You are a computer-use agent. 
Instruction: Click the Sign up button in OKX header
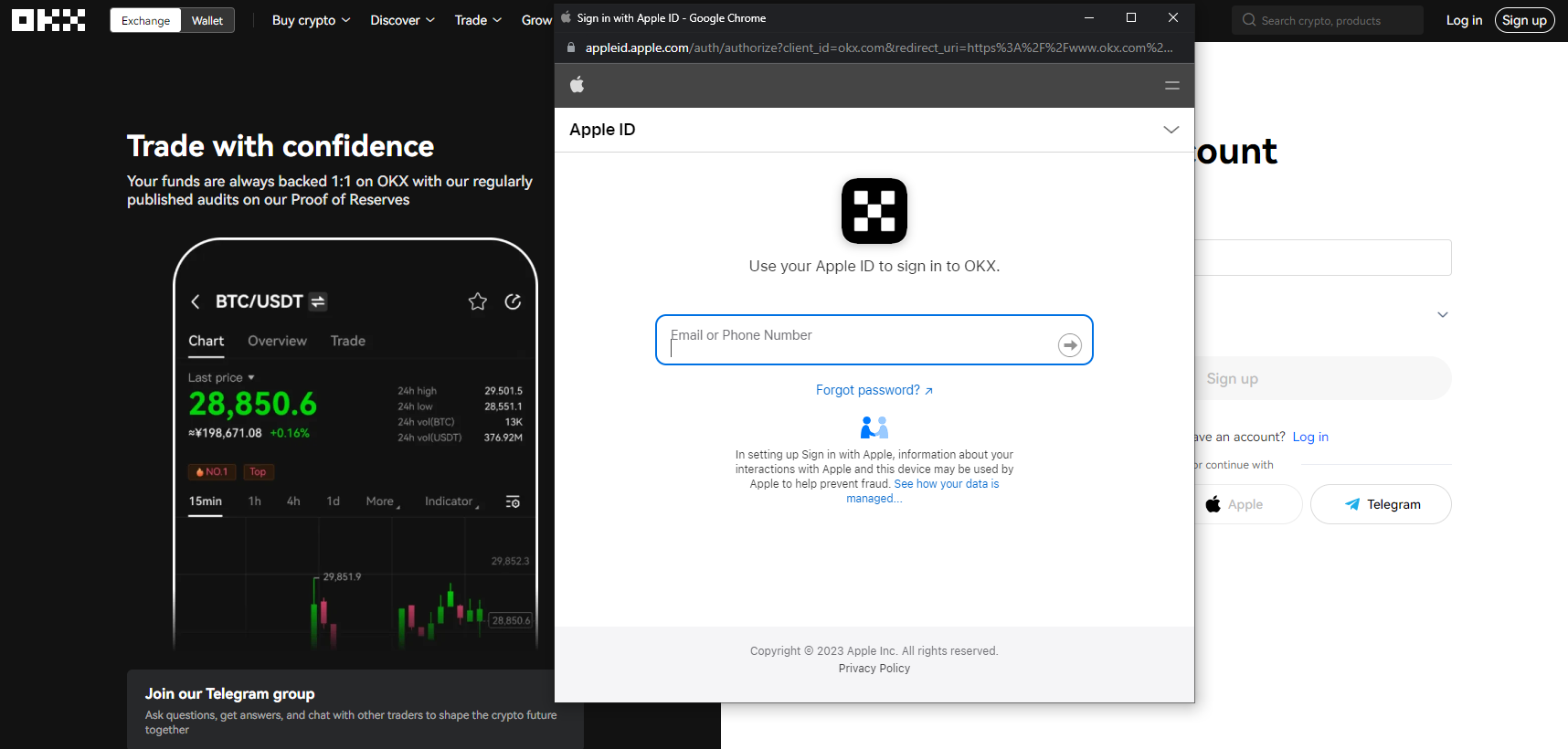[1525, 20]
